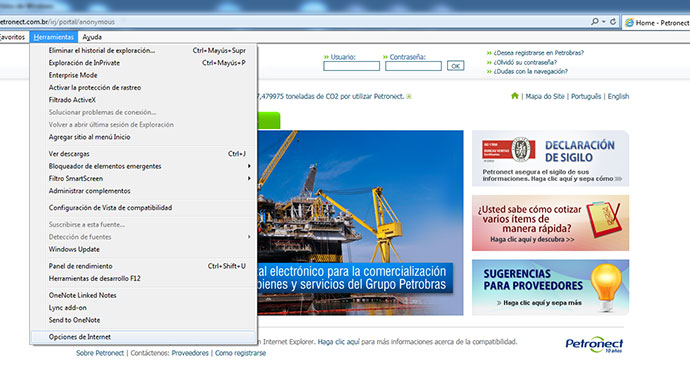Click the oil platform main banner image
The image size is (690, 374).
[360, 223]
